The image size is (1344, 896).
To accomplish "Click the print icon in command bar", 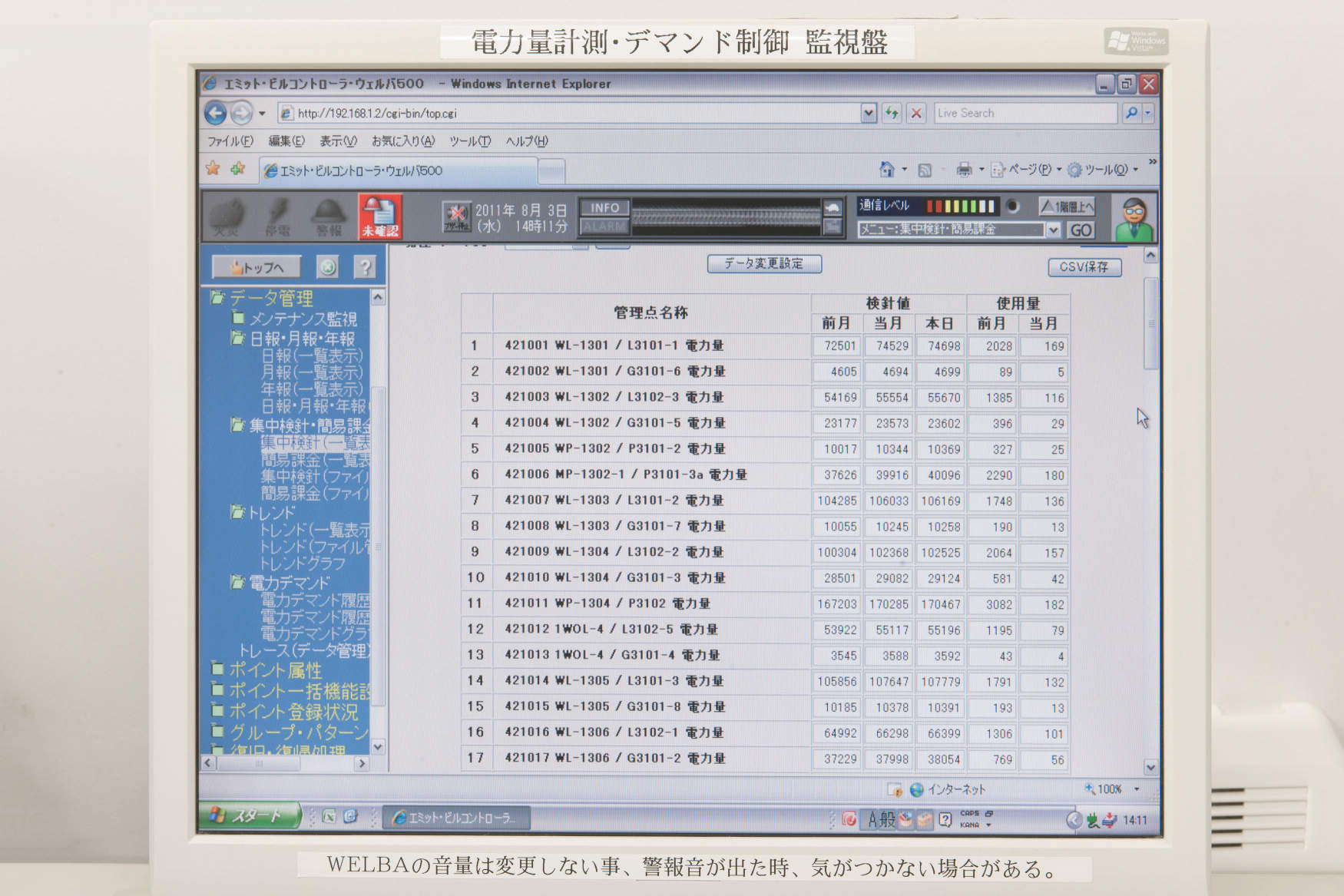I will pos(964,170).
